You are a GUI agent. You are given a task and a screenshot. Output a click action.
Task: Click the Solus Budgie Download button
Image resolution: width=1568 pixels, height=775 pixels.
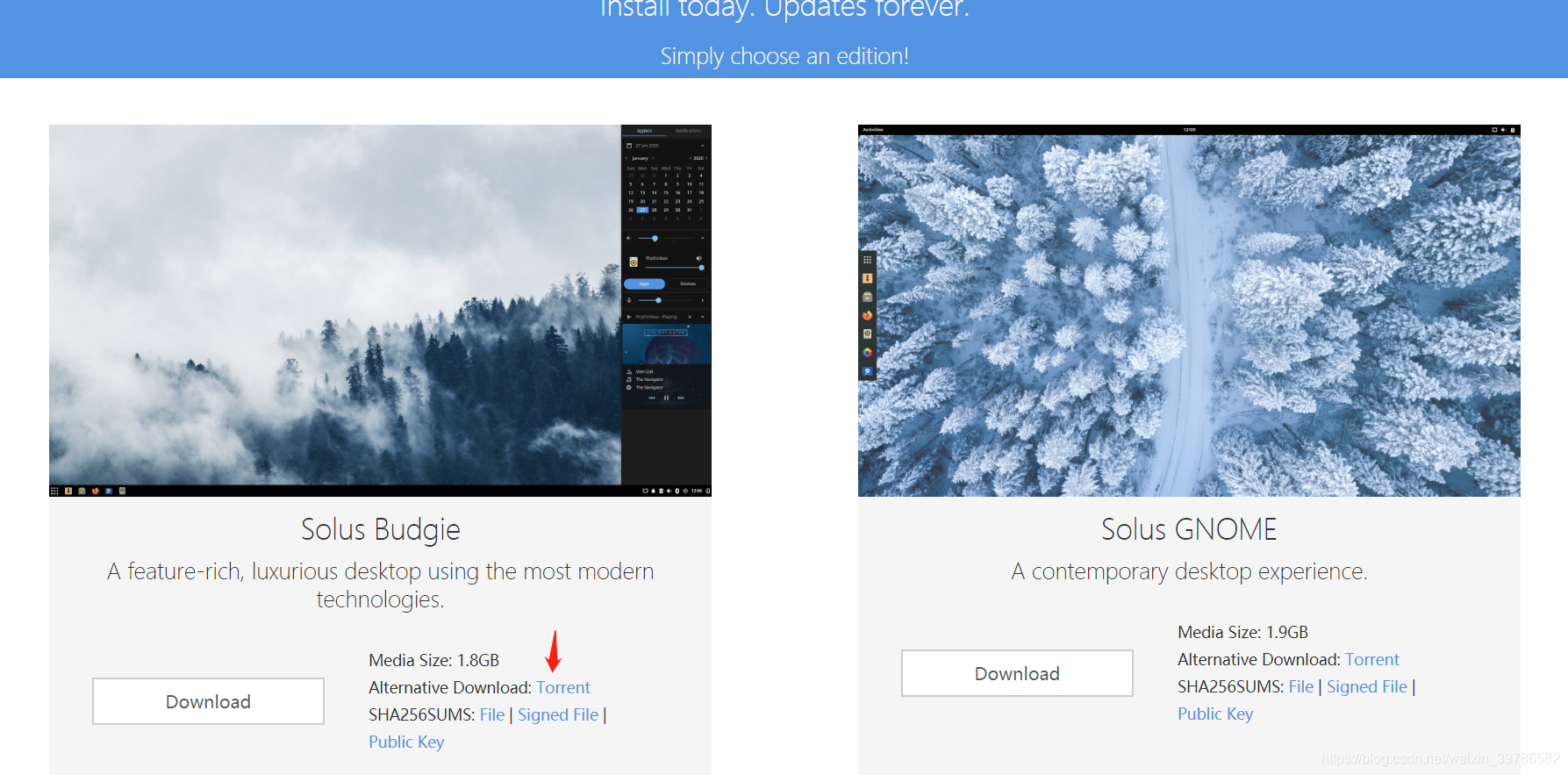tap(208, 701)
